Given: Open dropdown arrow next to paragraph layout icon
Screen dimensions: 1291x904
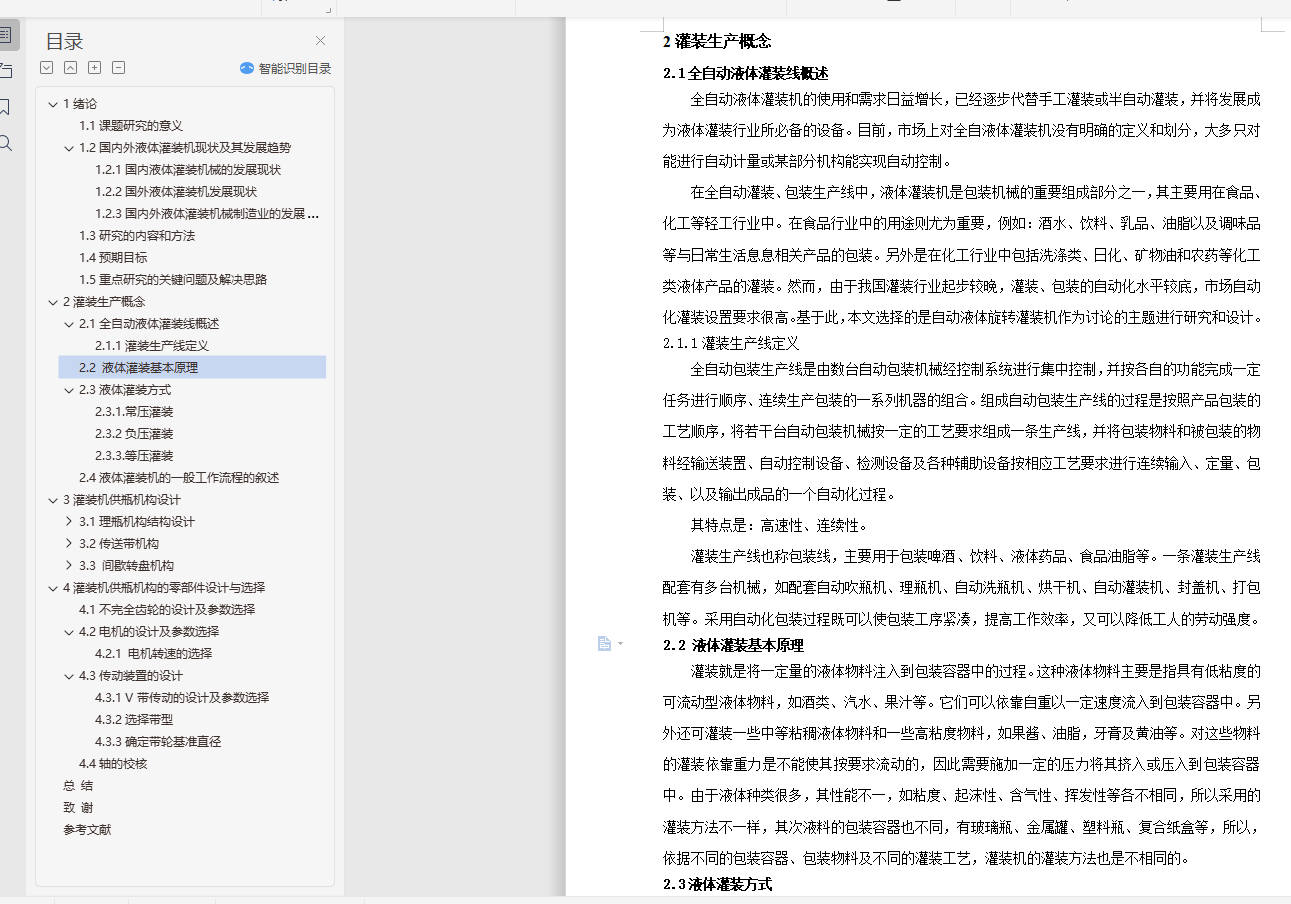Looking at the screenshot, I should point(620,643).
